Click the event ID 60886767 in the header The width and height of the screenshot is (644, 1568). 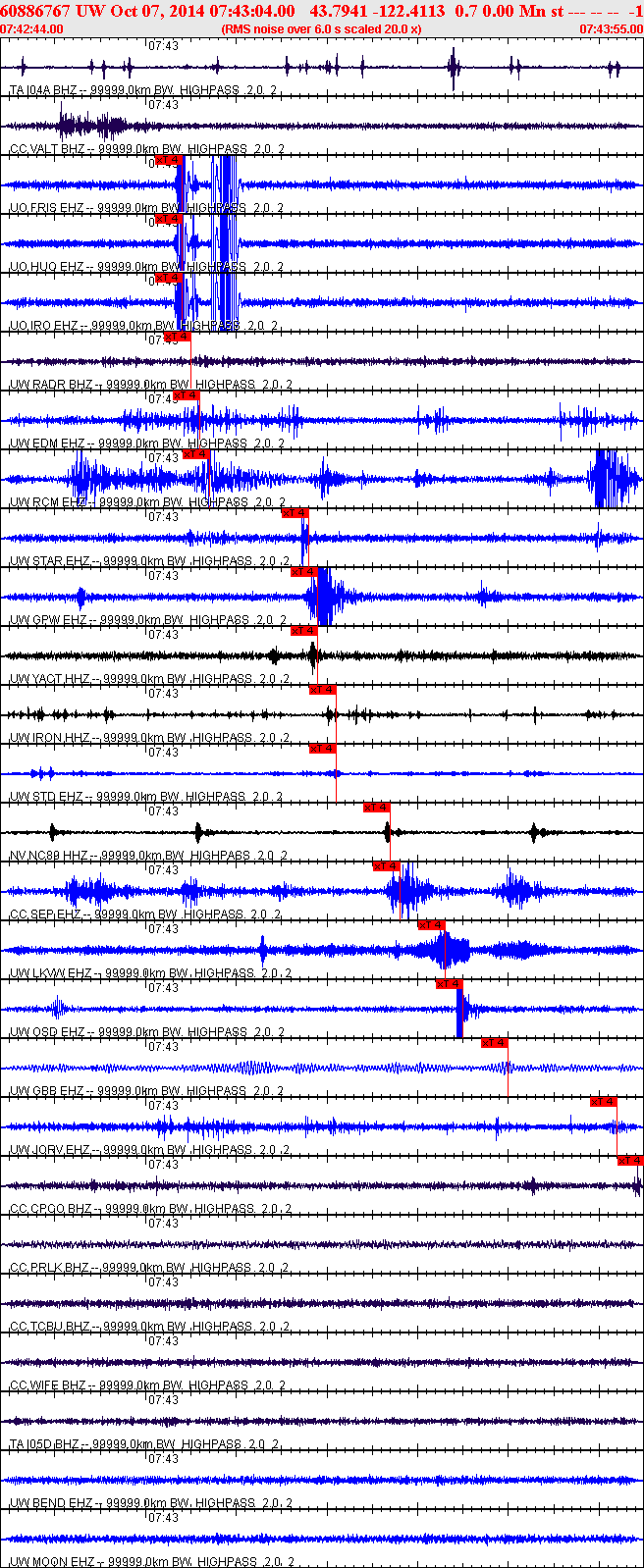pyautogui.click(x=34, y=11)
